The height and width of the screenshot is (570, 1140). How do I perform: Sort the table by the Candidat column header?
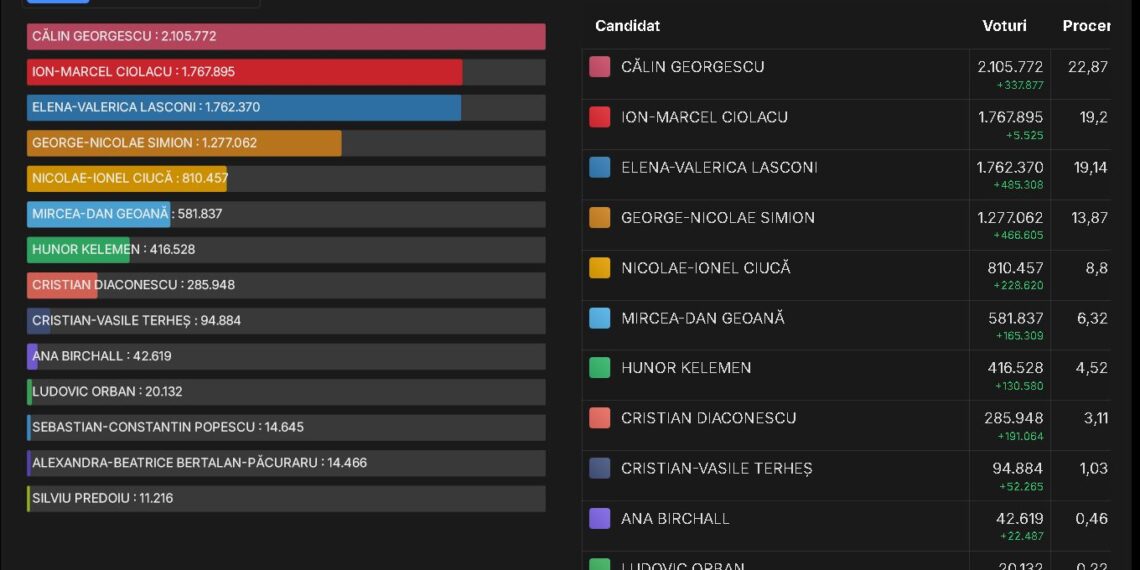[627, 26]
